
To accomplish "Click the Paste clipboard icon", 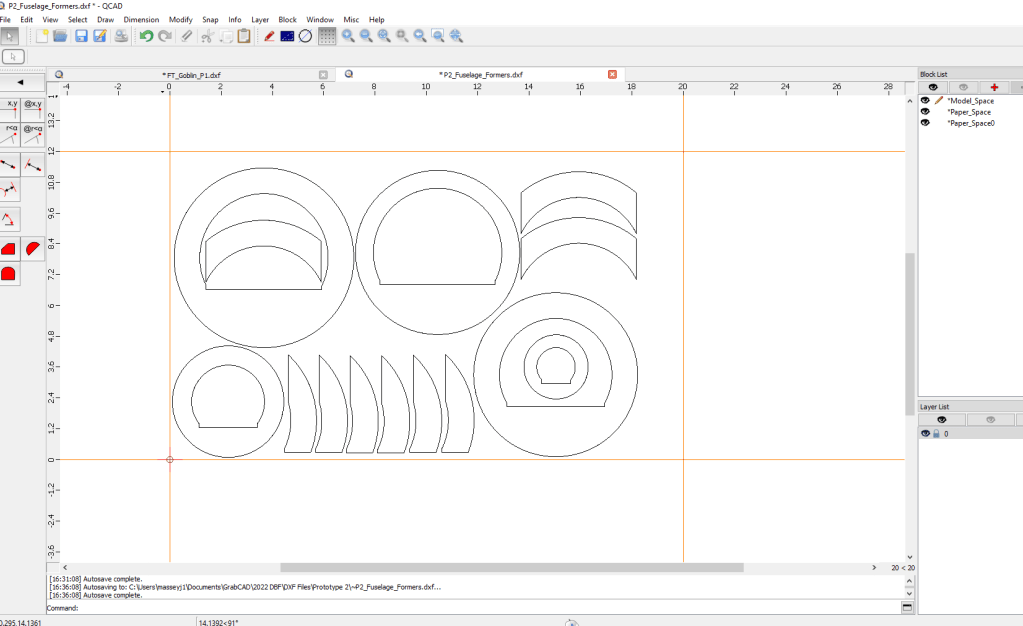I will (244, 36).
